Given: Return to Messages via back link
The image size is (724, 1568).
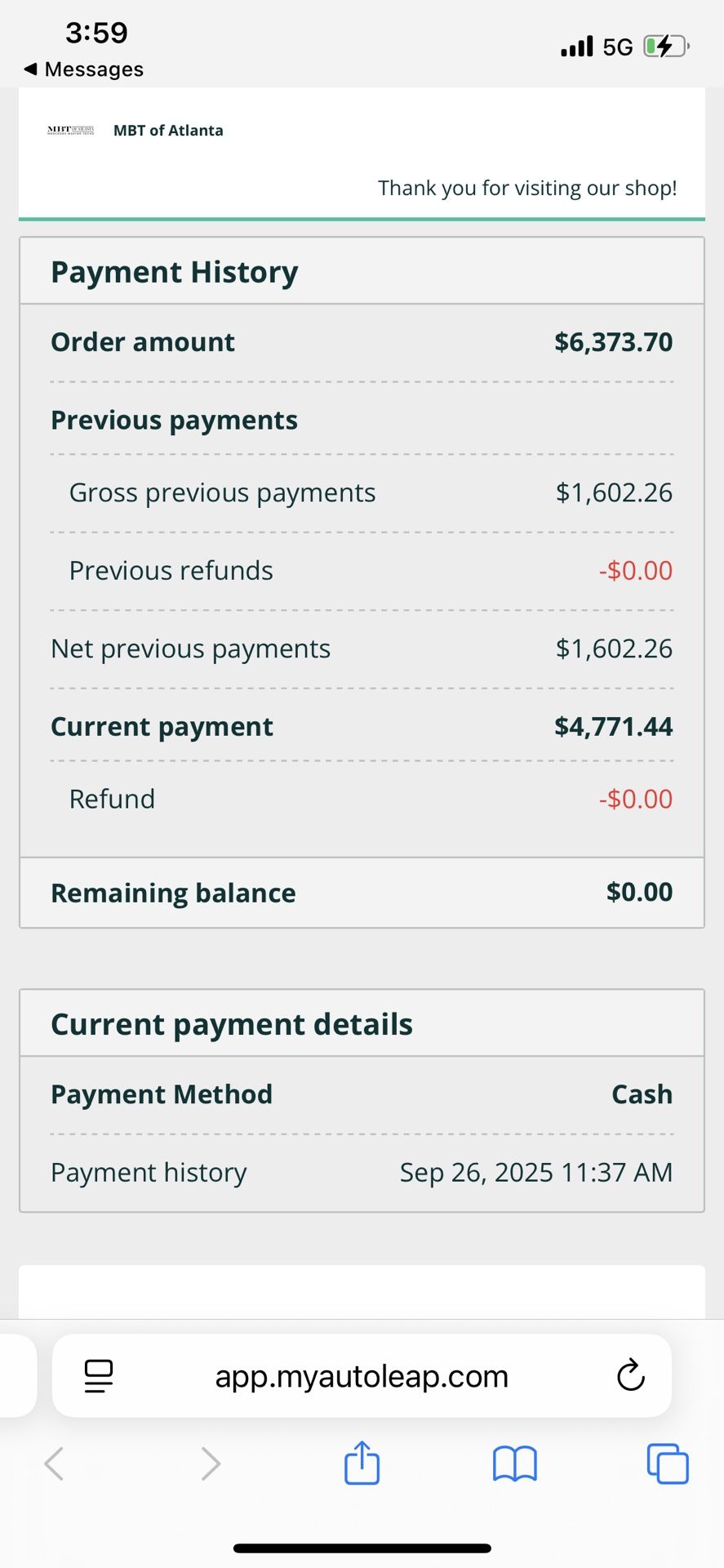Looking at the screenshot, I should (84, 69).
